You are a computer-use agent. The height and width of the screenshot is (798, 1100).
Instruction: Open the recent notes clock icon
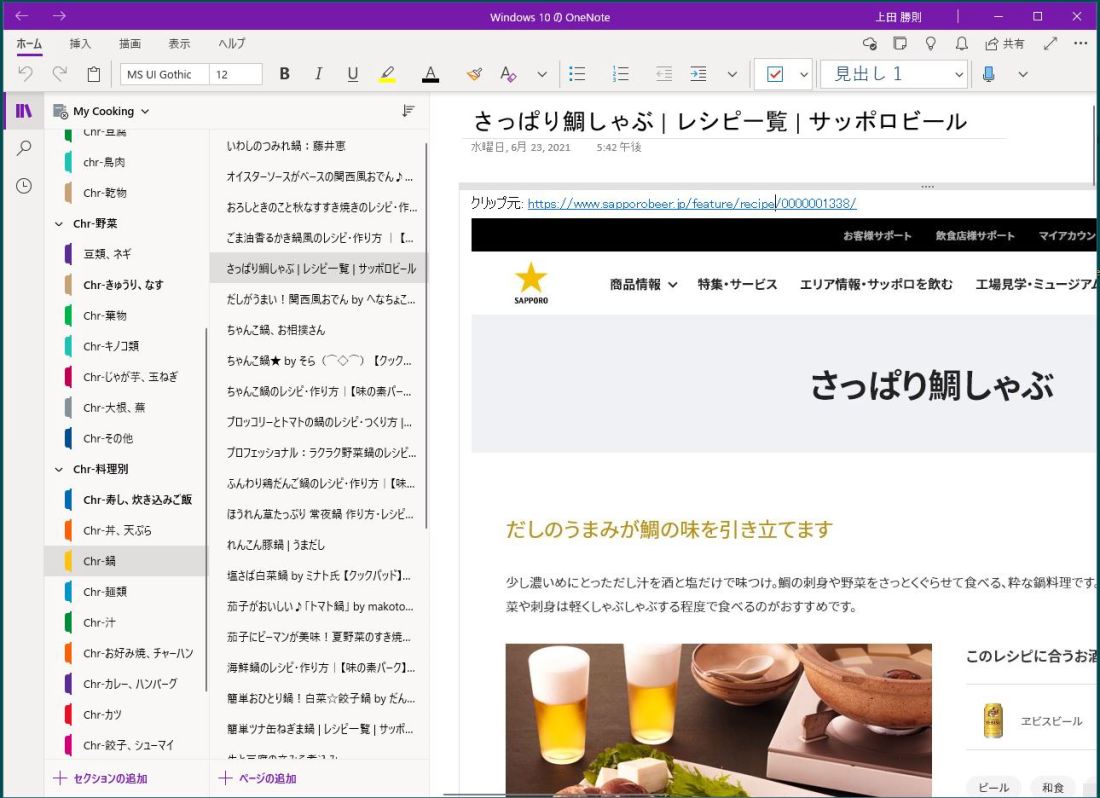pos(24,186)
